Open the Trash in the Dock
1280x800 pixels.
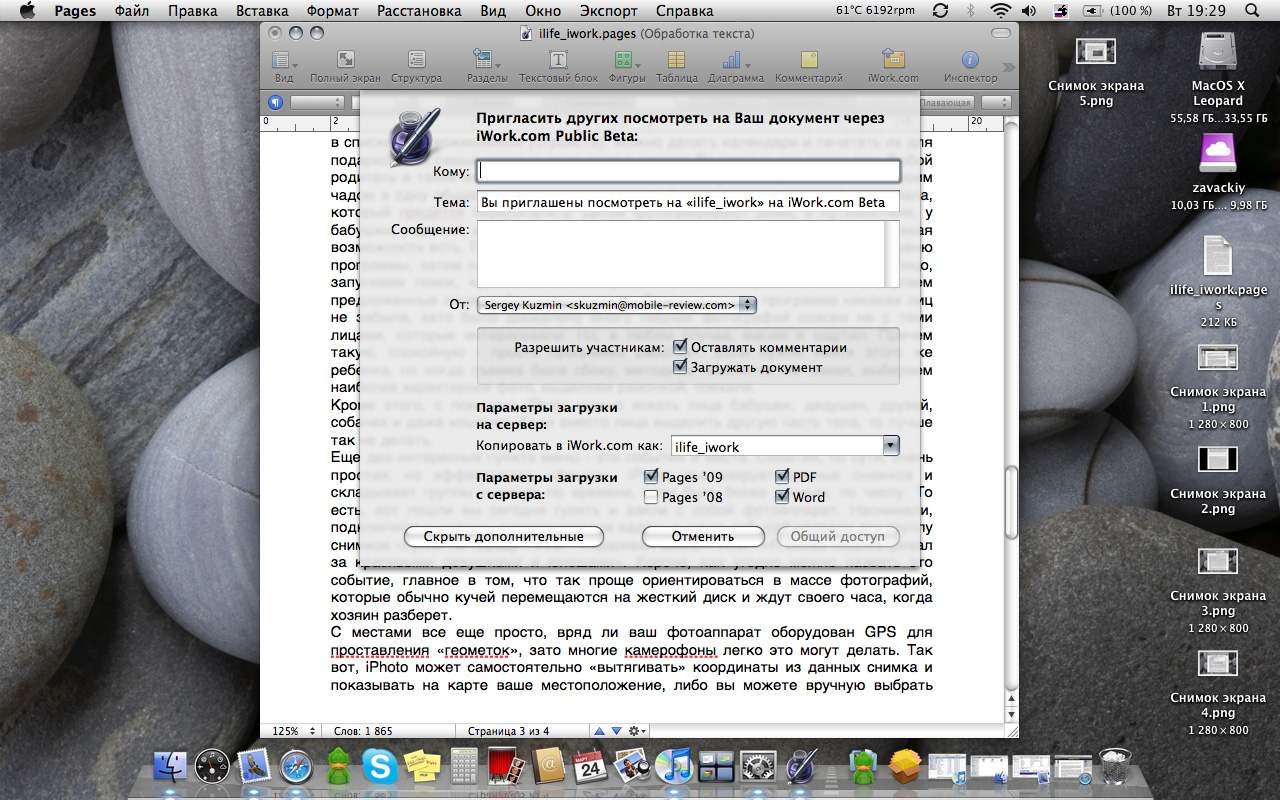click(x=1114, y=767)
